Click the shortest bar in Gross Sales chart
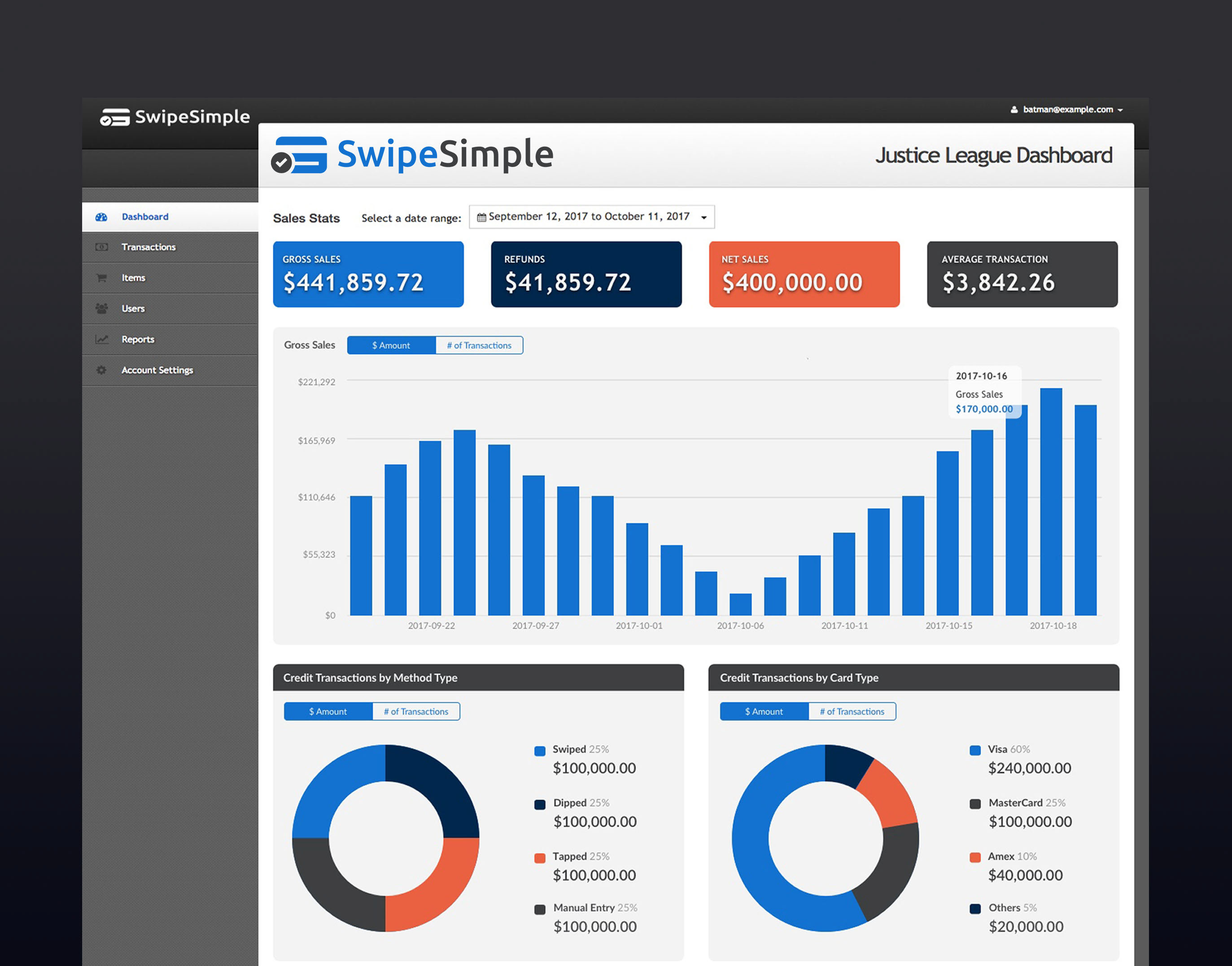 (741, 605)
